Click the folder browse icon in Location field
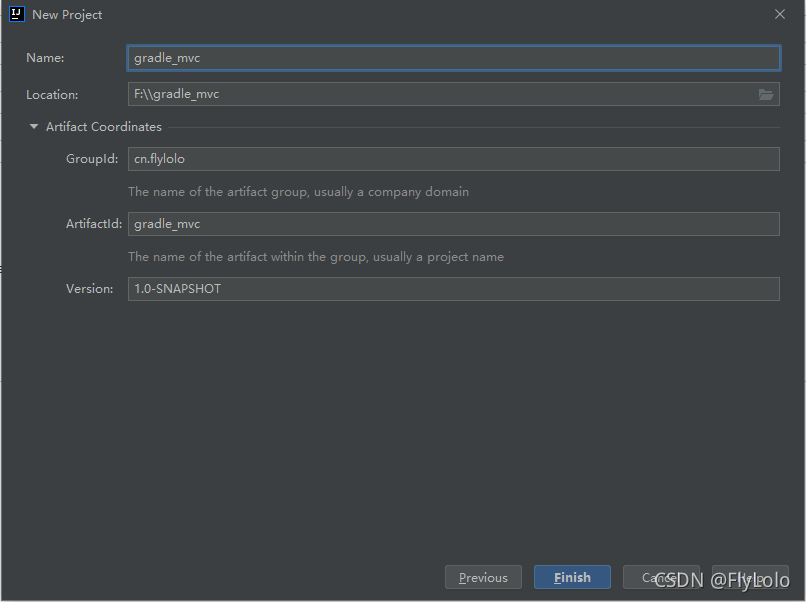806x602 pixels. (766, 95)
